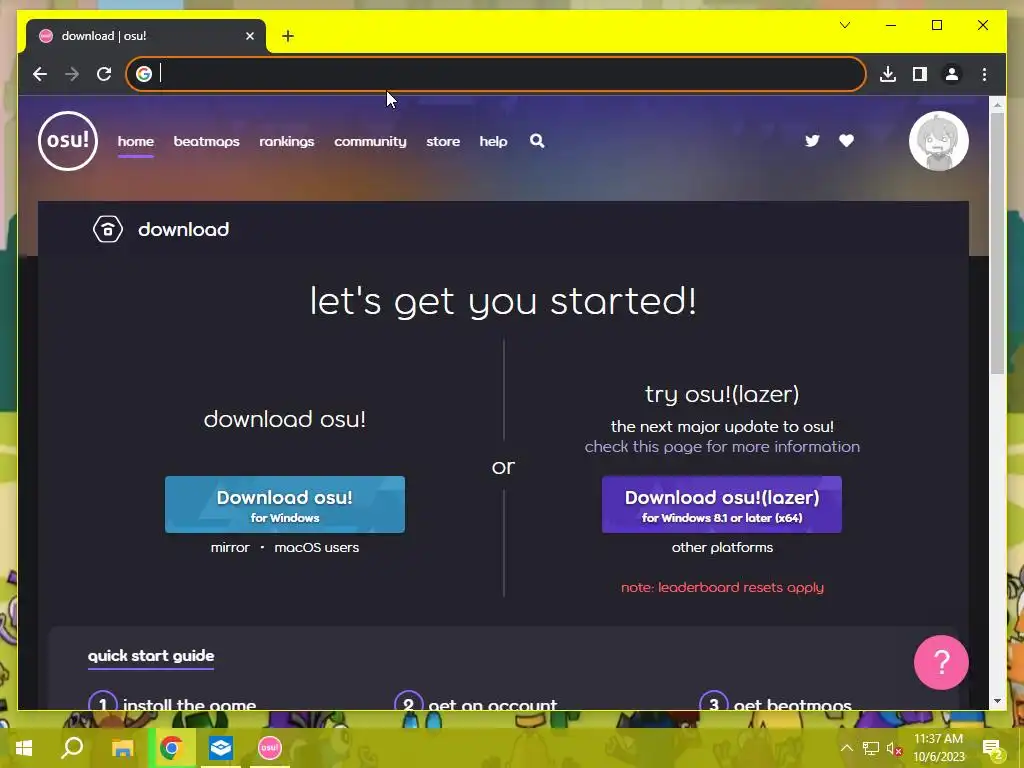This screenshot has width=1024, height=768.
Task: Click the browser forward arrow
Action: click(x=72, y=74)
